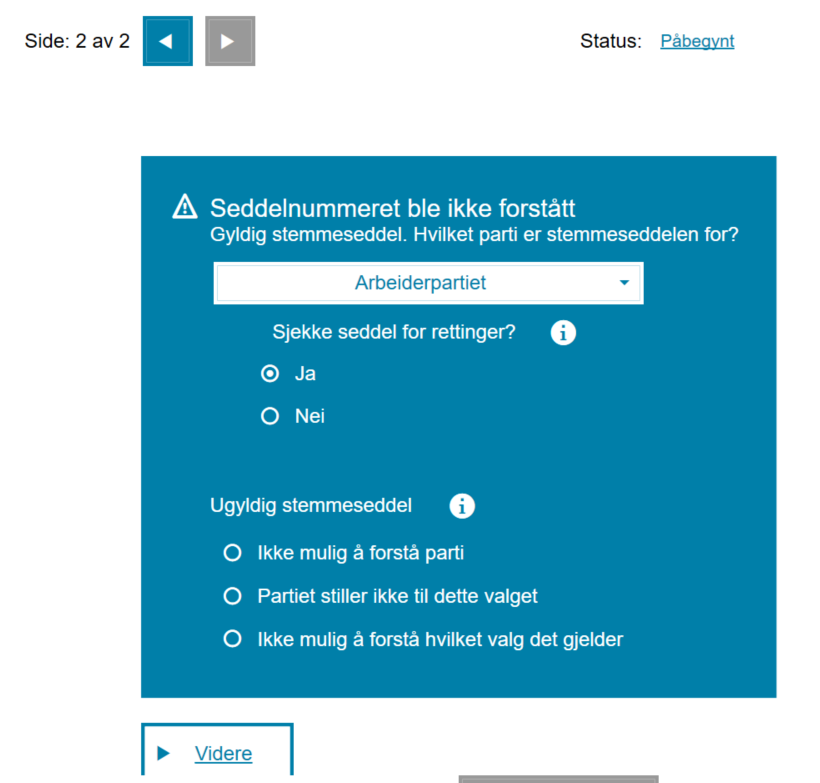Open the Arbeiderpartiet party dropdown
820x783 pixels.
tap(420, 283)
